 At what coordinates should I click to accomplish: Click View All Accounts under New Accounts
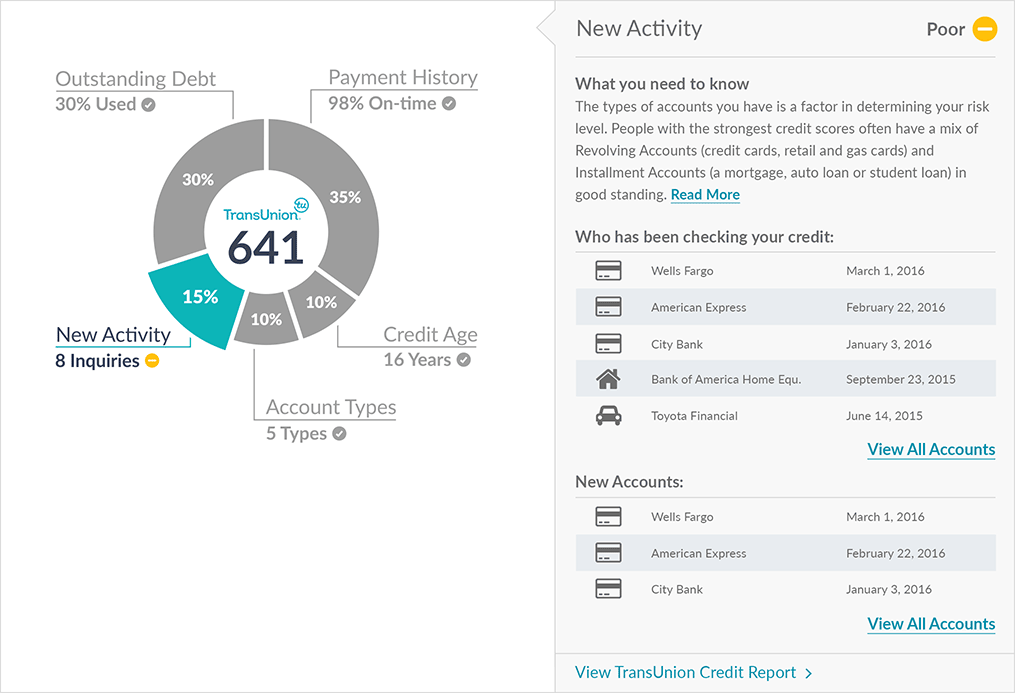click(931, 624)
